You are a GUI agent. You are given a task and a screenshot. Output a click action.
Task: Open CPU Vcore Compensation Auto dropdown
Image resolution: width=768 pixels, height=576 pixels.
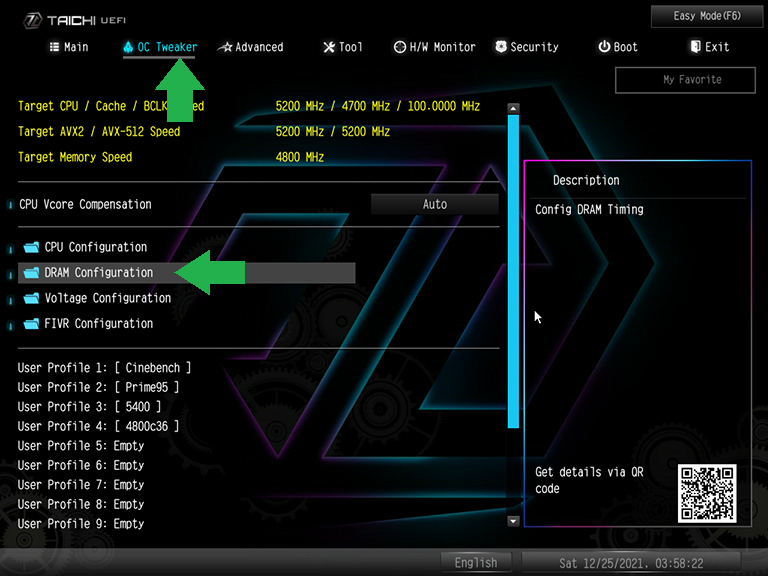[x=434, y=204]
